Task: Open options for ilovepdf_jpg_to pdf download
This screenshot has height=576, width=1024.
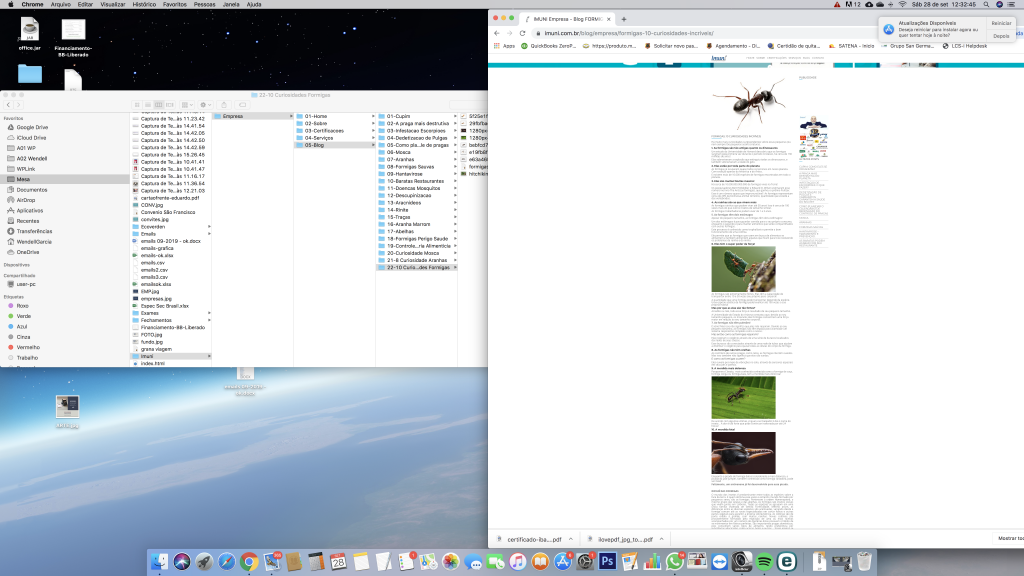Action: coord(662,539)
